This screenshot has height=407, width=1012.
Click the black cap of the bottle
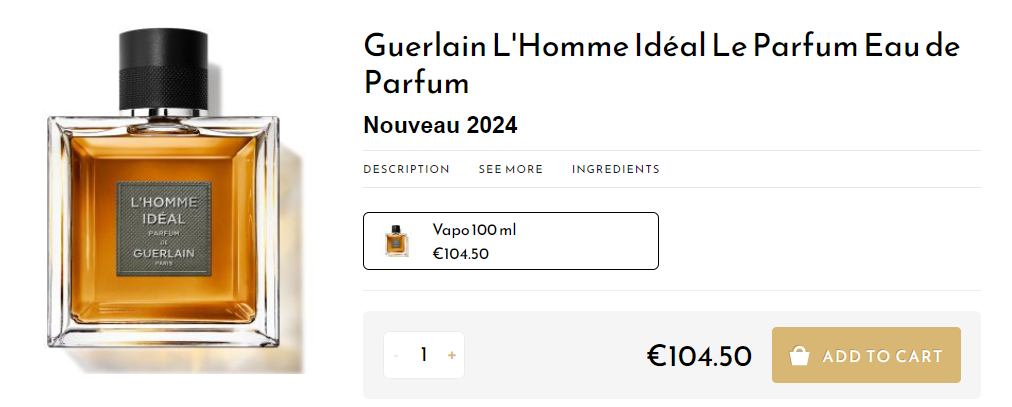(165, 70)
